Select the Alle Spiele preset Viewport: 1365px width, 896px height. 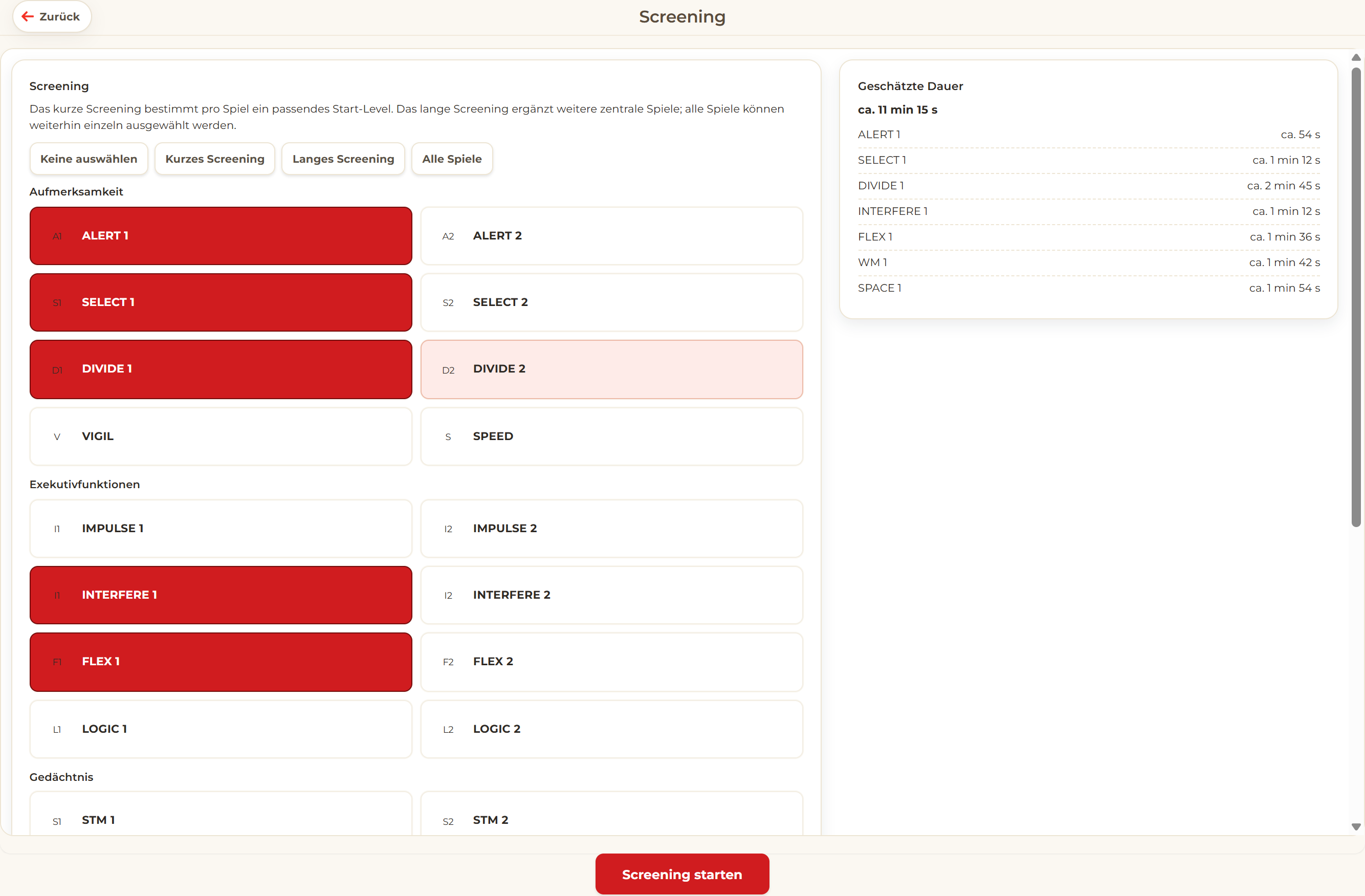pyautogui.click(x=452, y=159)
